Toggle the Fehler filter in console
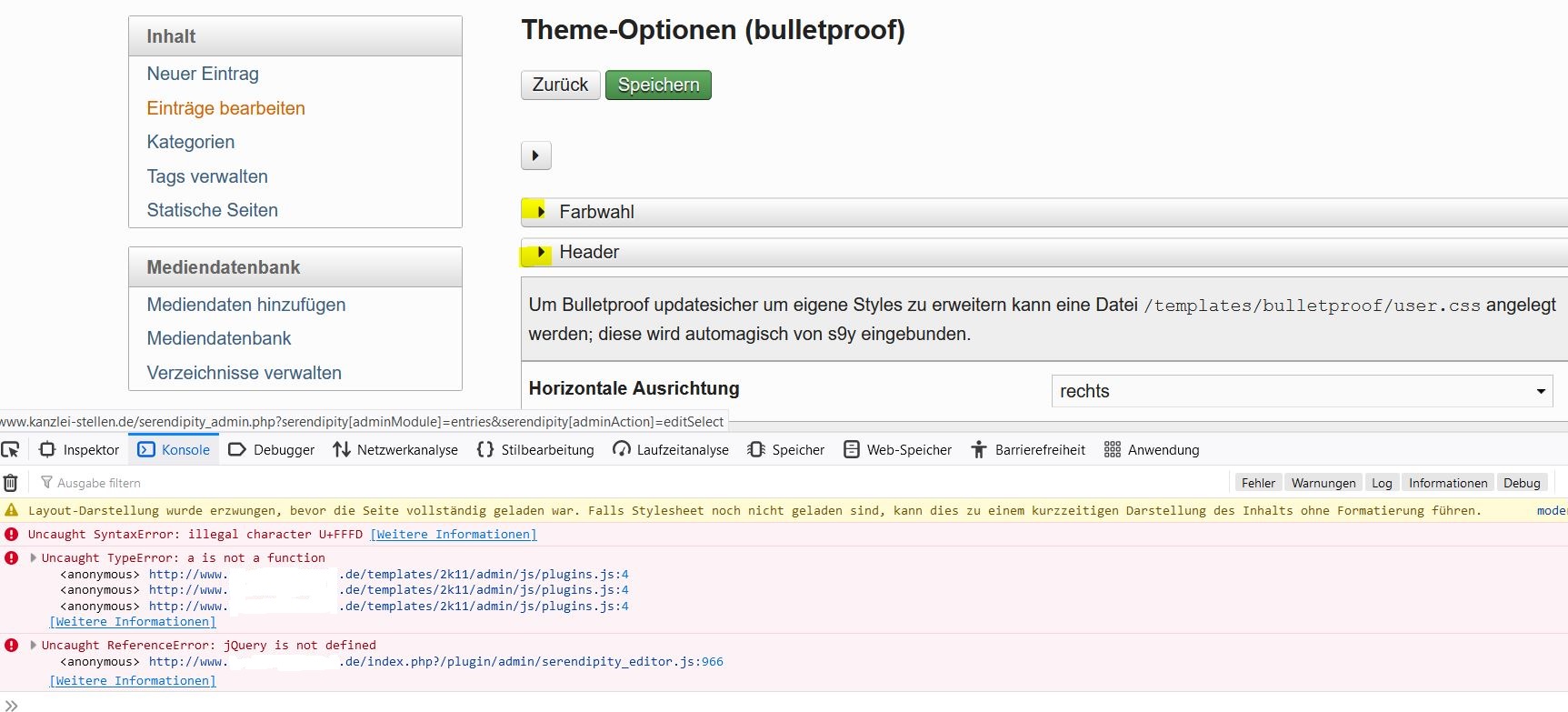The height and width of the screenshot is (712, 1568). click(x=1258, y=483)
